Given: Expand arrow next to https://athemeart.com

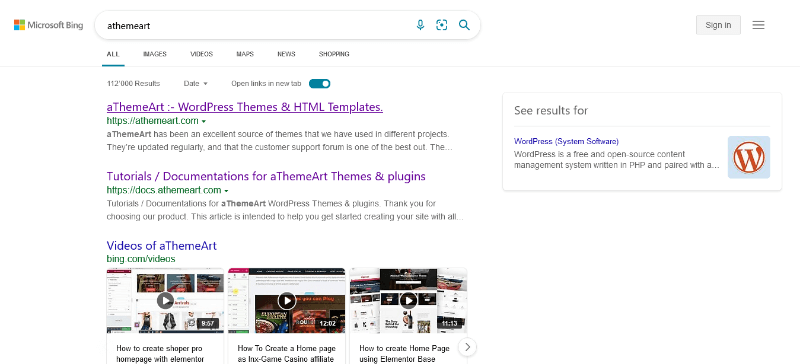Looking at the screenshot, I should [204, 122].
